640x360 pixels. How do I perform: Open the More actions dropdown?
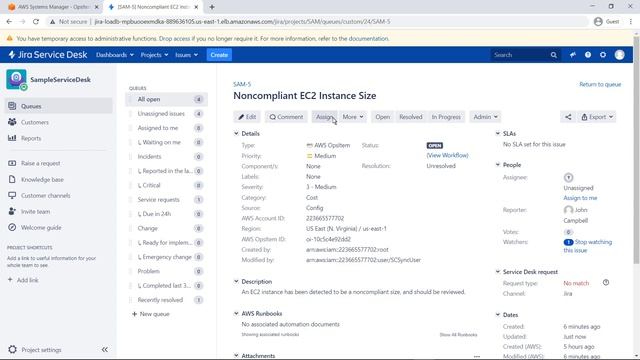tap(353, 117)
